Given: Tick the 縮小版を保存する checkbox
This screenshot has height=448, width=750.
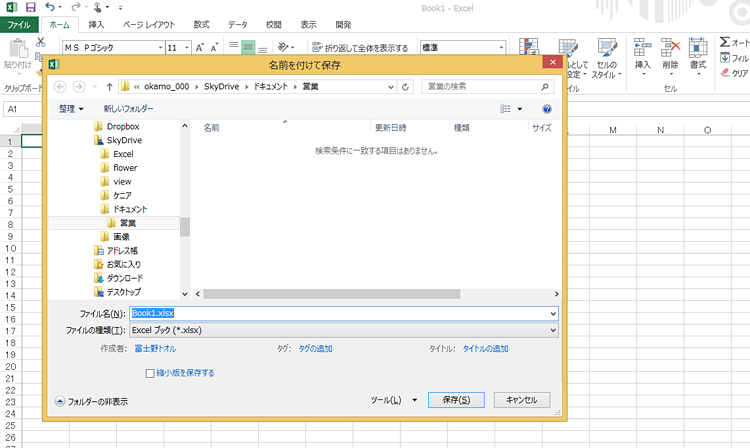Looking at the screenshot, I should [150, 373].
